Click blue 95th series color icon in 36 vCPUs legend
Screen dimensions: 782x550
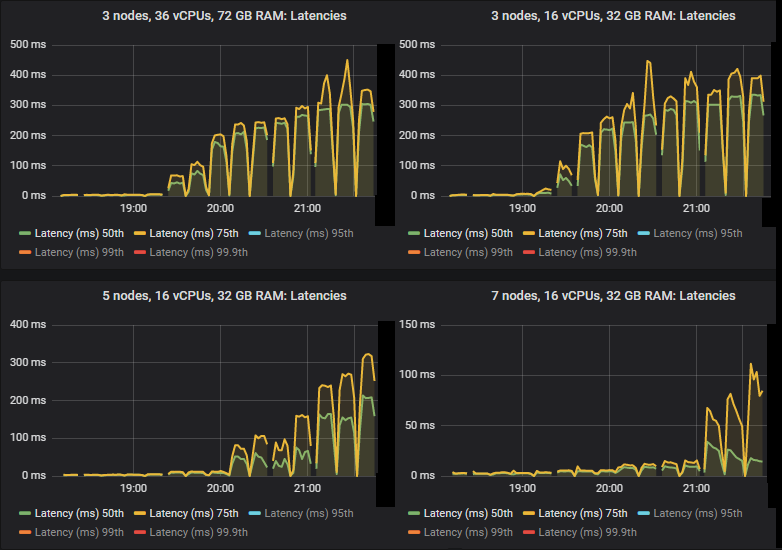click(254, 233)
